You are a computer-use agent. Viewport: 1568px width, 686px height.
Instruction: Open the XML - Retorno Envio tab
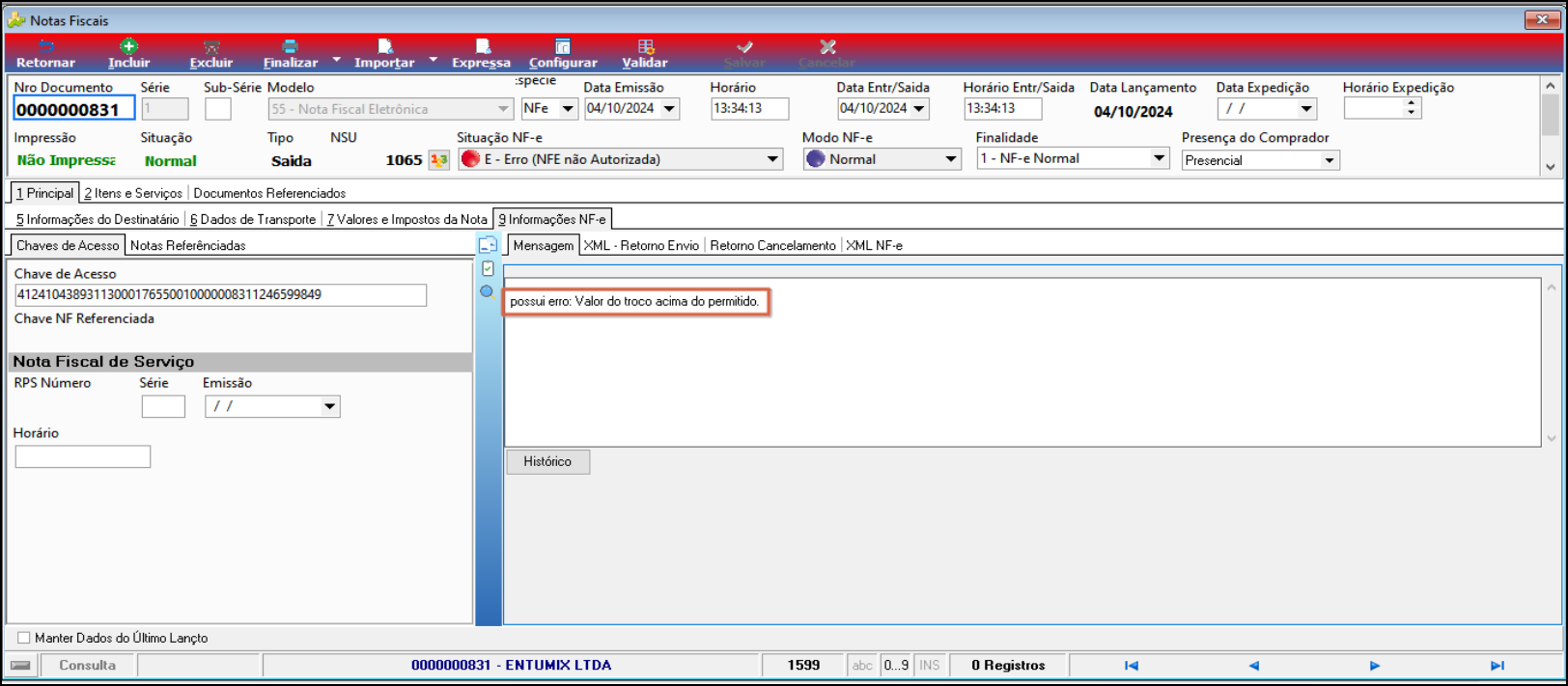pyautogui.click(x=641, y=245)
